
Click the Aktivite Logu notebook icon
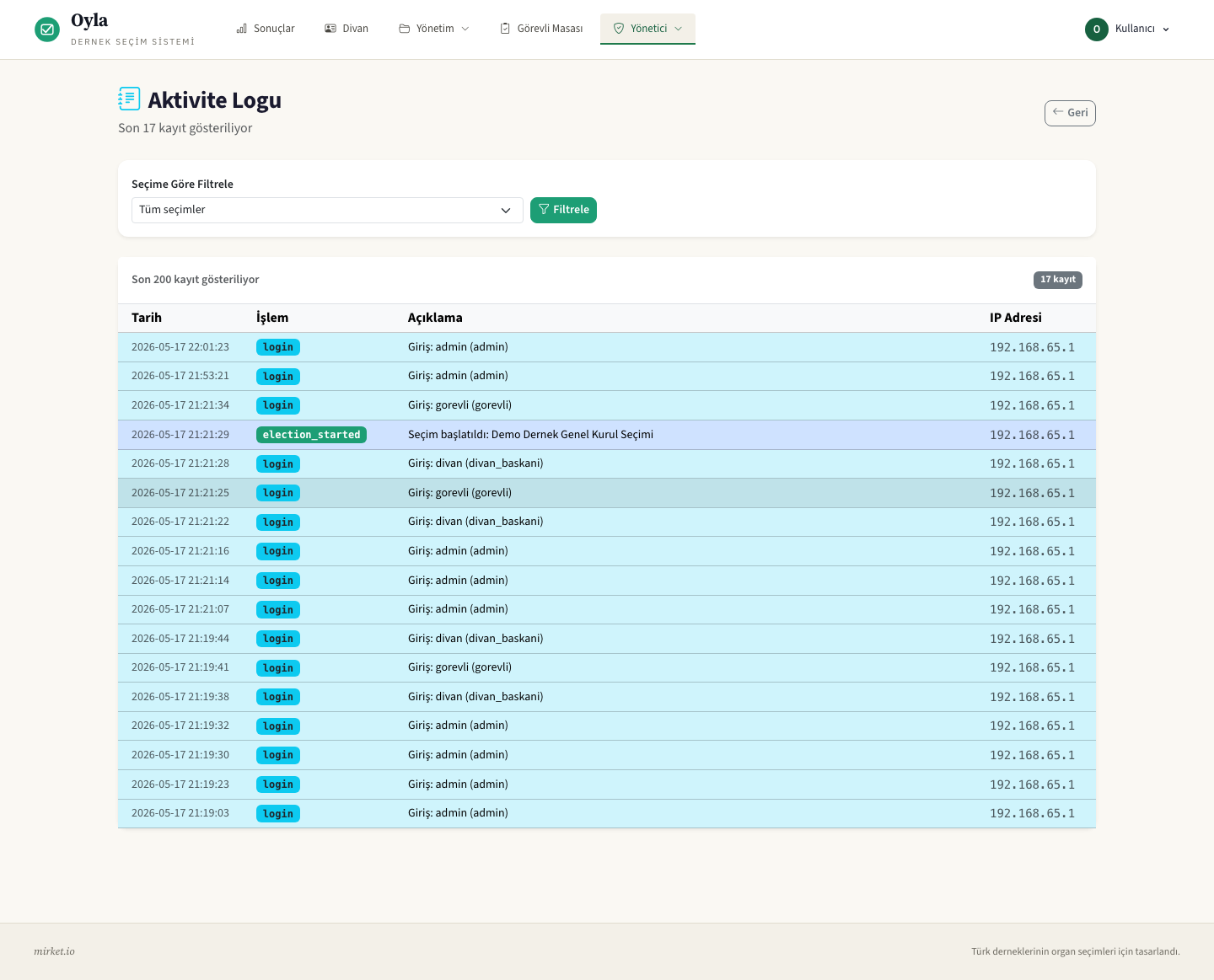point(129,99)
